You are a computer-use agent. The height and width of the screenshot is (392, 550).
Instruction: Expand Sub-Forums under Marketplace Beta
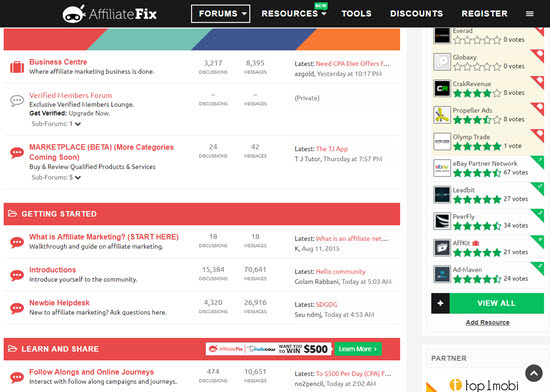point(56,177)
